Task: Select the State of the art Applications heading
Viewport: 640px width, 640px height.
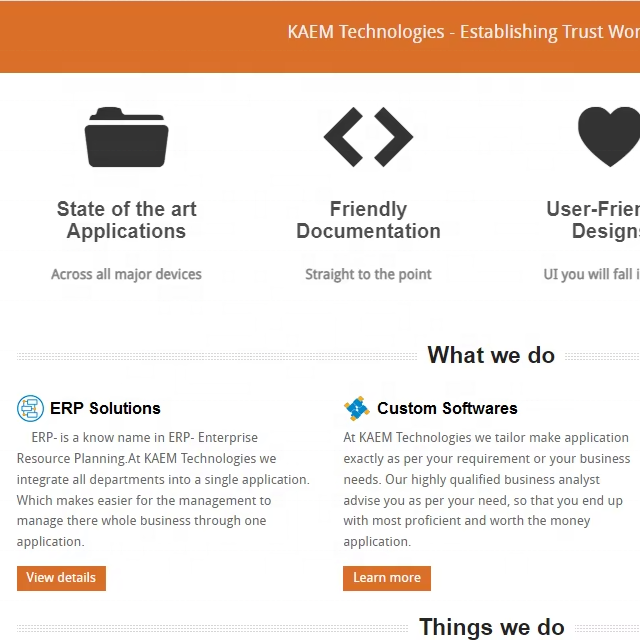Action: point(126,220)
